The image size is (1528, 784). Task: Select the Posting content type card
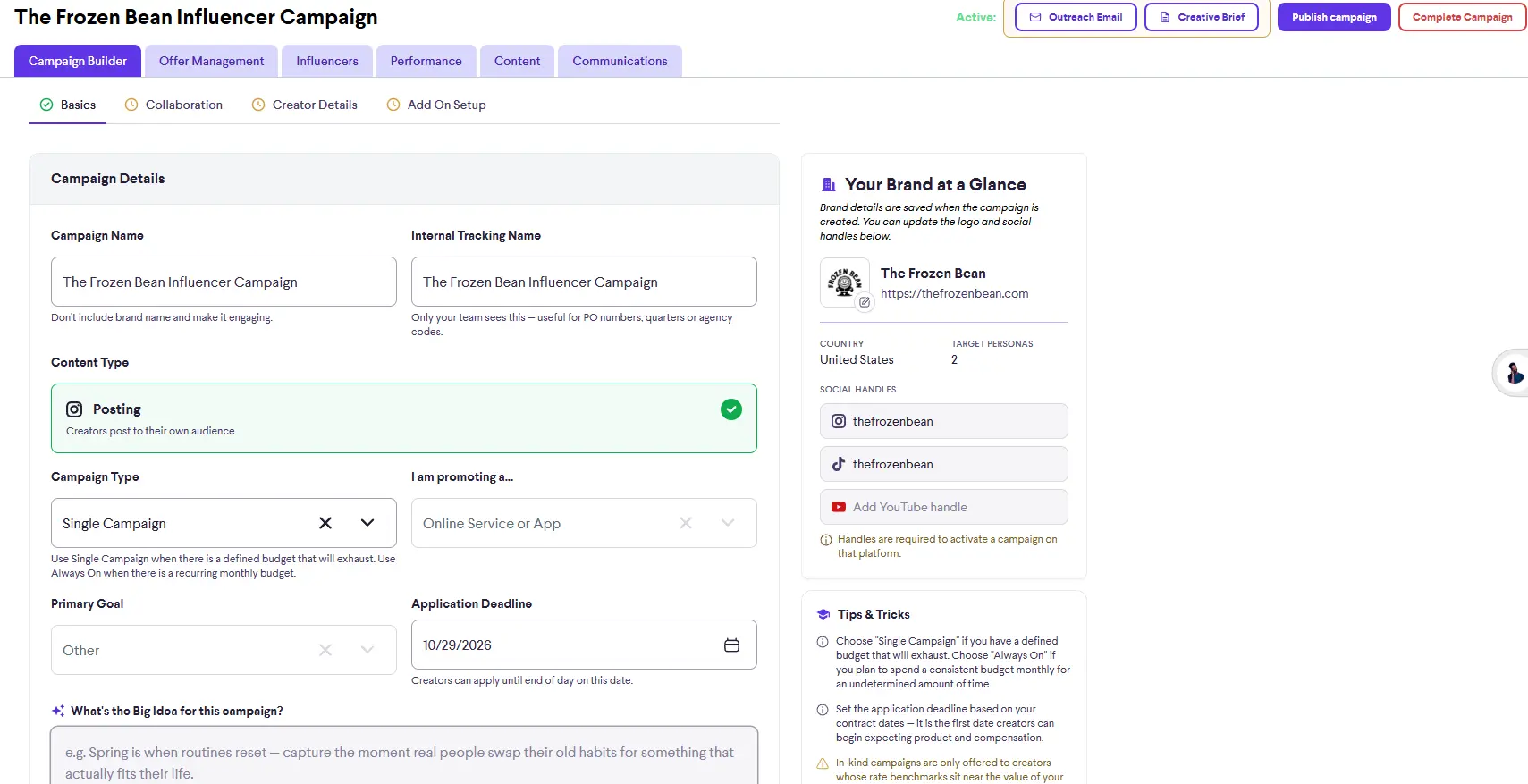click(404, 418)
